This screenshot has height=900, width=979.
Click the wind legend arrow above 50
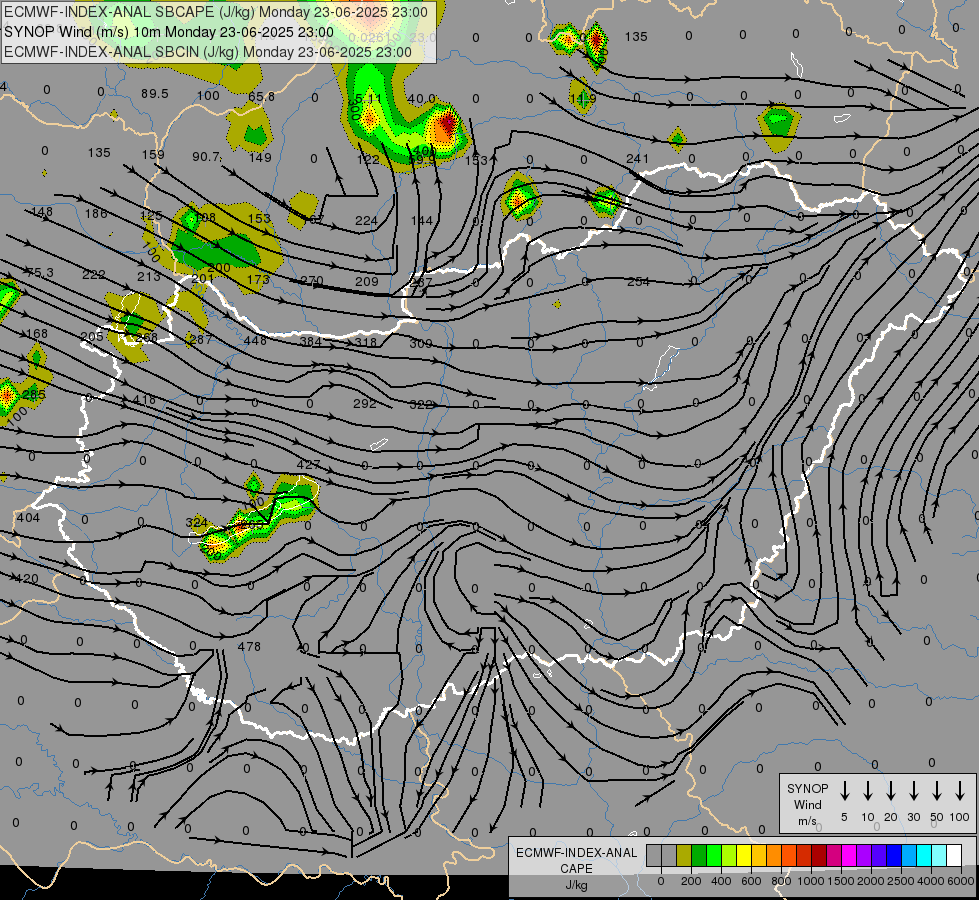[x=937, y=791]
